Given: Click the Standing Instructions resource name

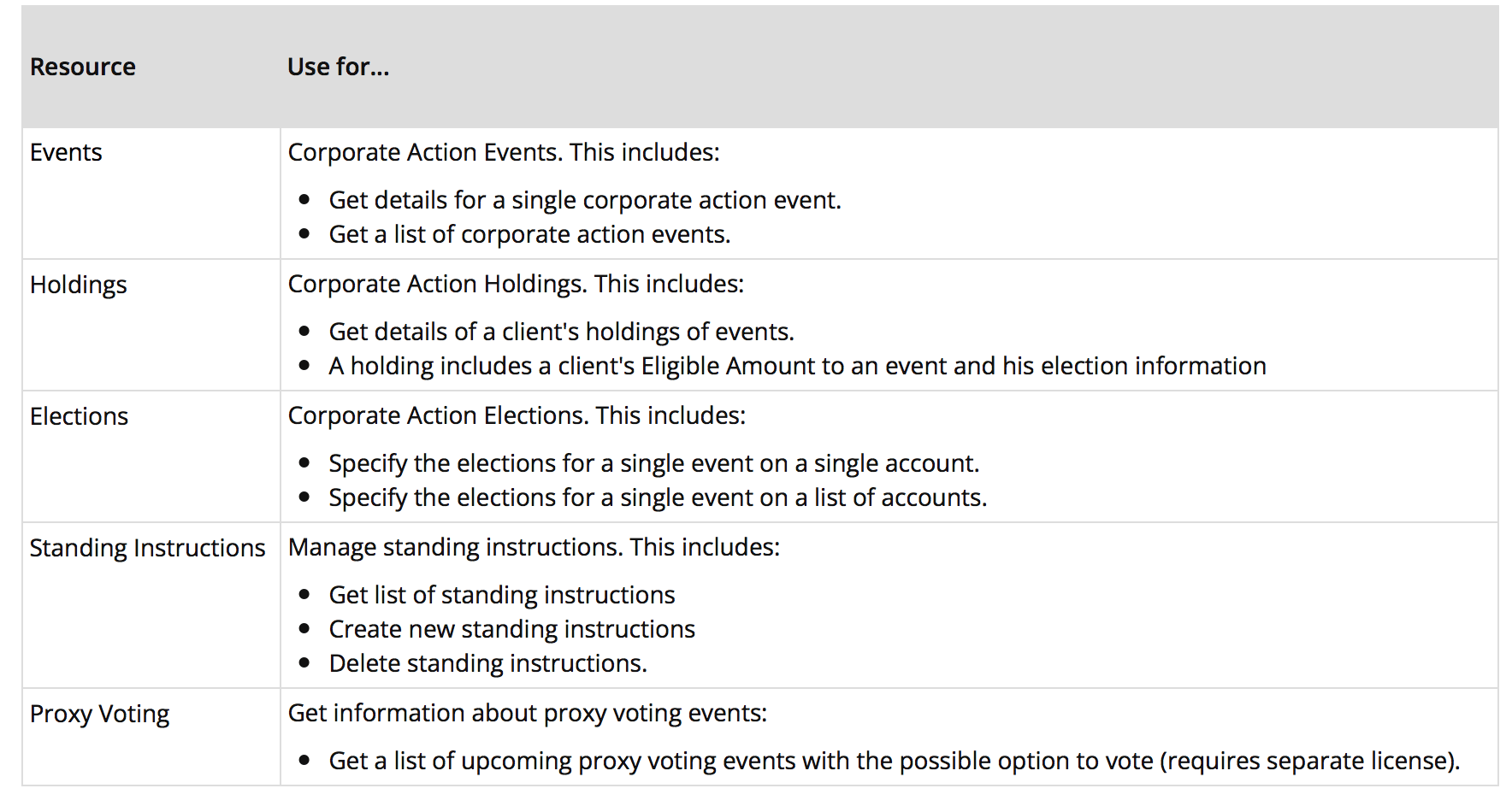Looking at the screenshot, I should (x=147, y=548).
